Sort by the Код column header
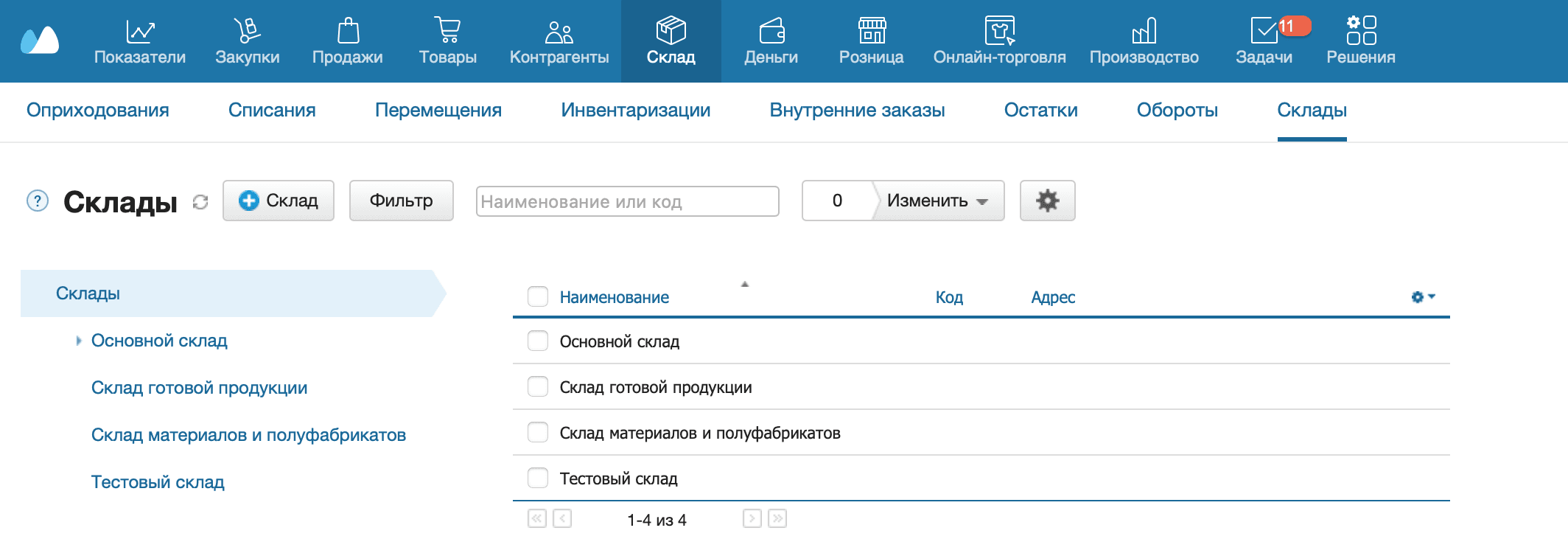 point(949,297)
